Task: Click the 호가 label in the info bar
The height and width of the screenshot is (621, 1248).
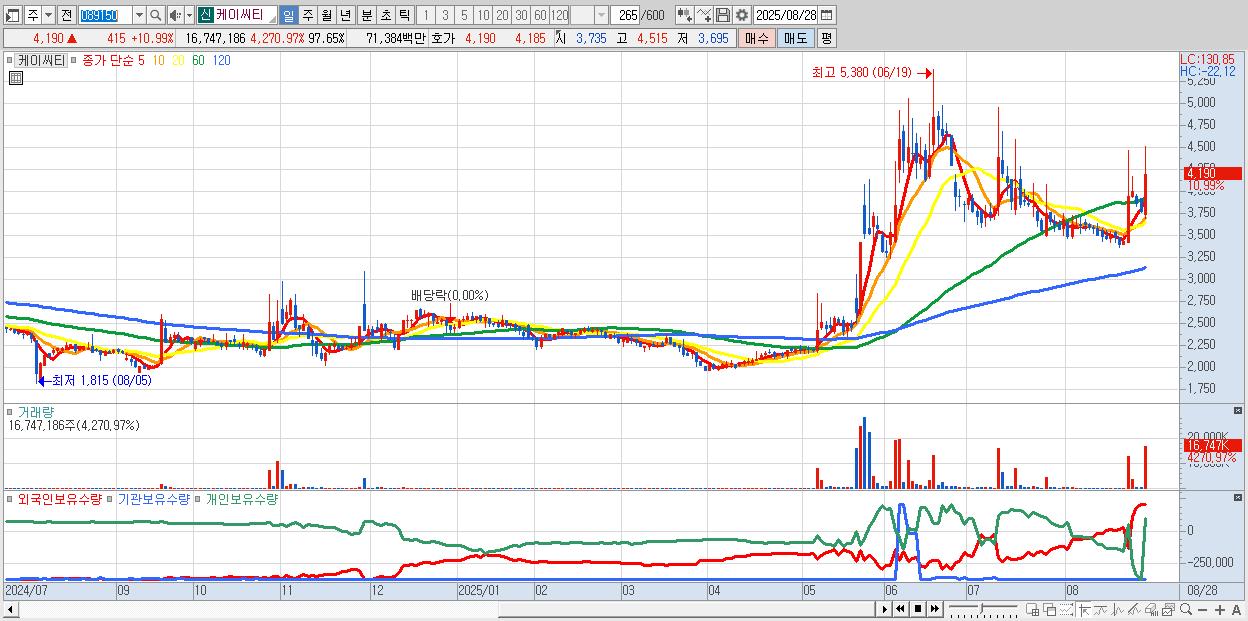Action: point(443,38)
